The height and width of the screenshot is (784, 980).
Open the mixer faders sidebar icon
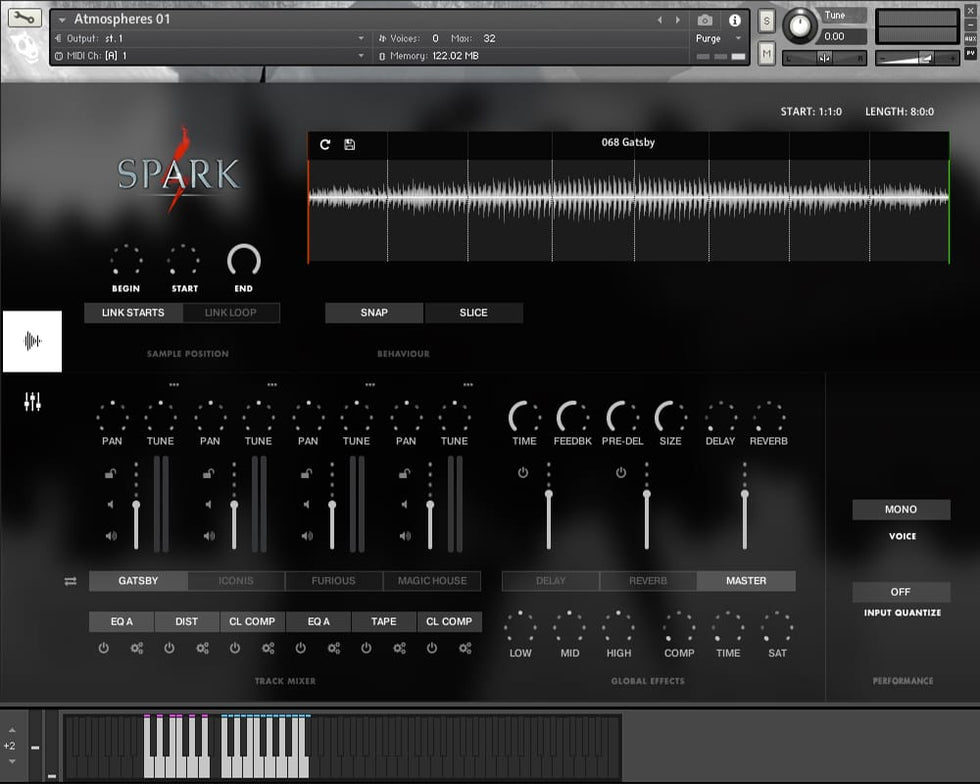(x=33, y=402)
